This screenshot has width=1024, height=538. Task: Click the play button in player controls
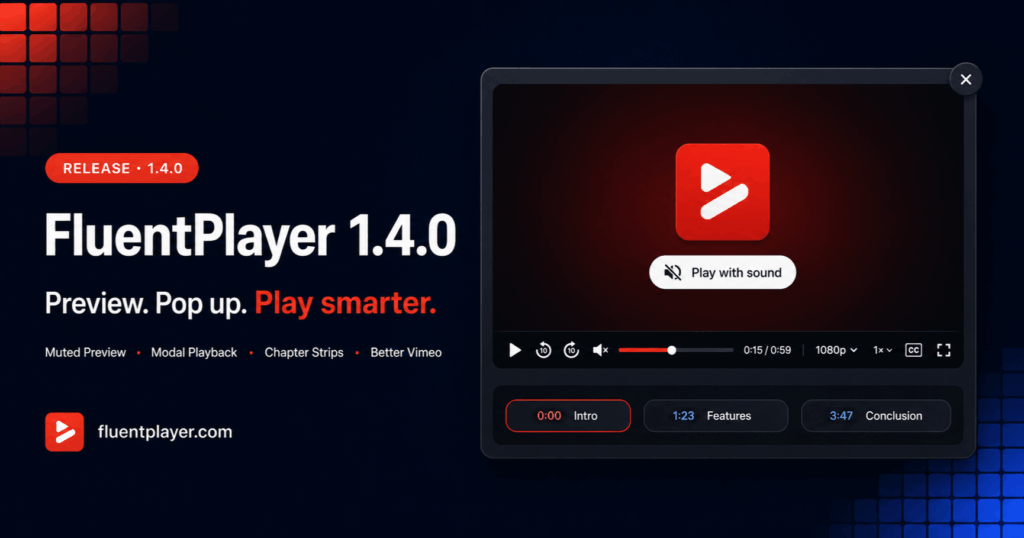(515, 351)
